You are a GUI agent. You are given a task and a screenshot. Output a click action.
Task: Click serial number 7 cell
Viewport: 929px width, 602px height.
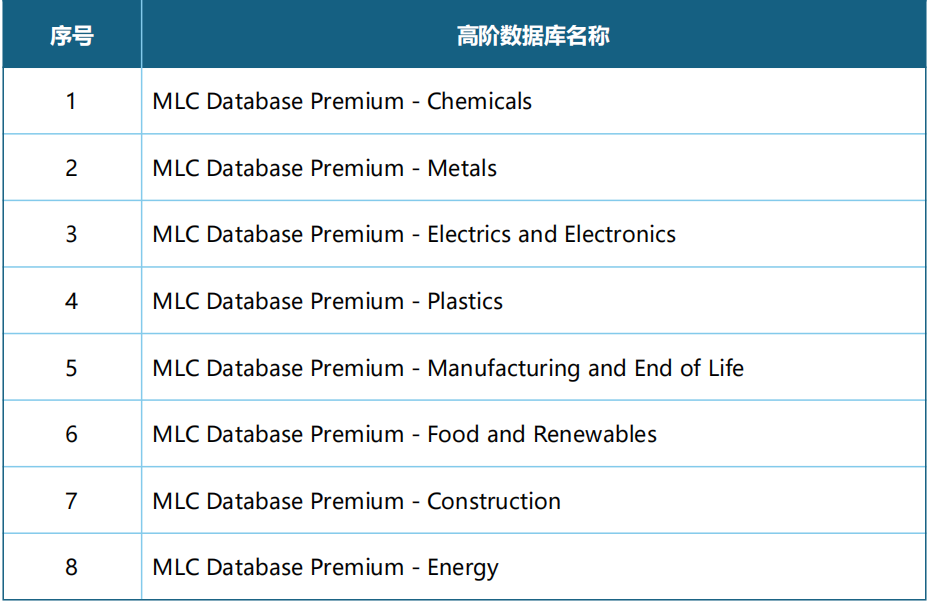[x=72, y=501]
